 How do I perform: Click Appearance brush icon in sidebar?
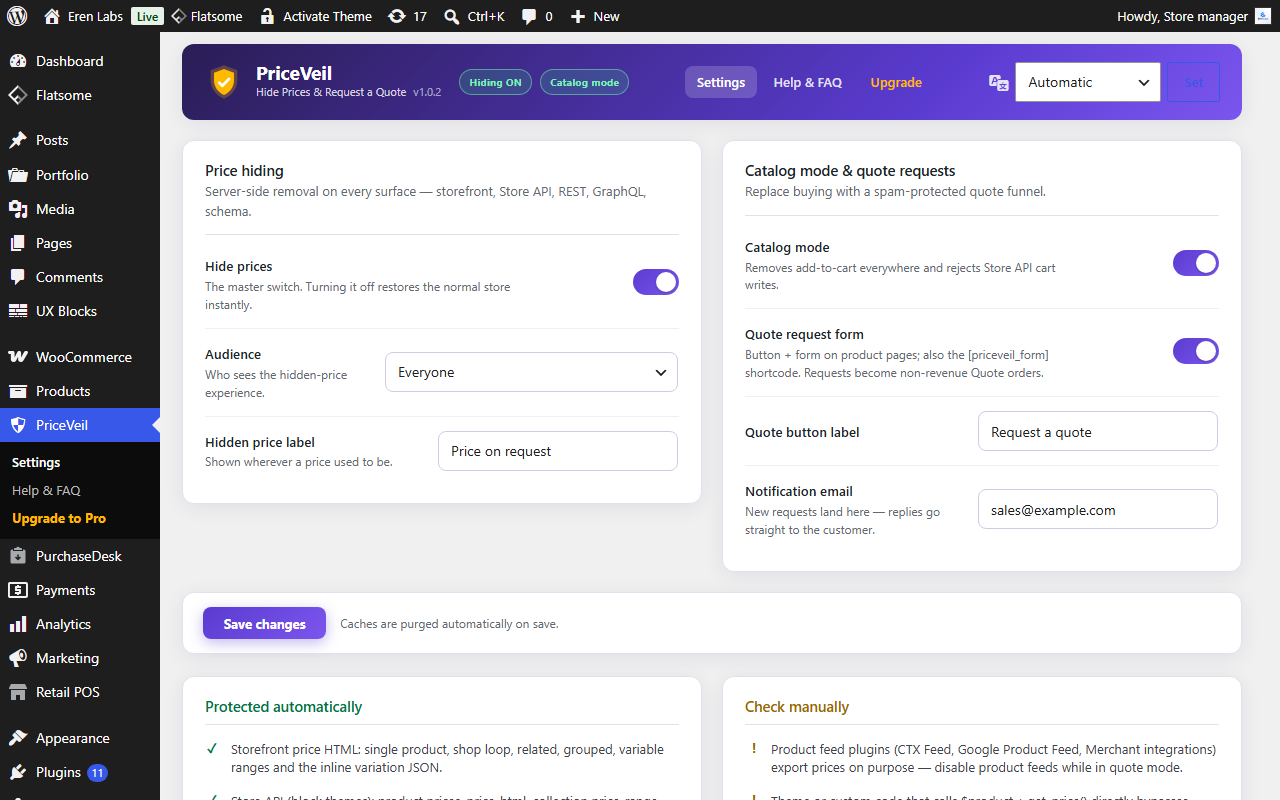pos(18,738)
